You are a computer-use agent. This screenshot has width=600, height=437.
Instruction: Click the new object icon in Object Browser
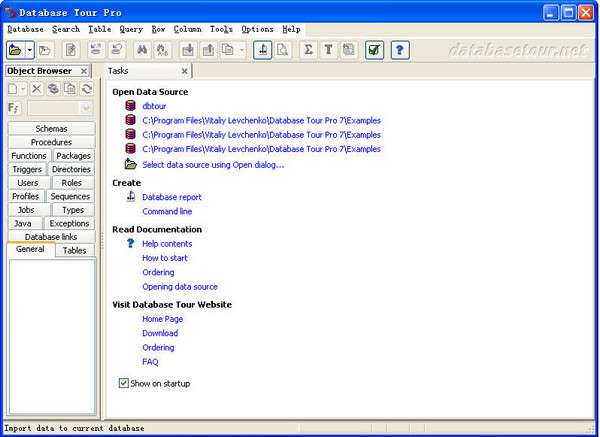click(x=13, y=89)
